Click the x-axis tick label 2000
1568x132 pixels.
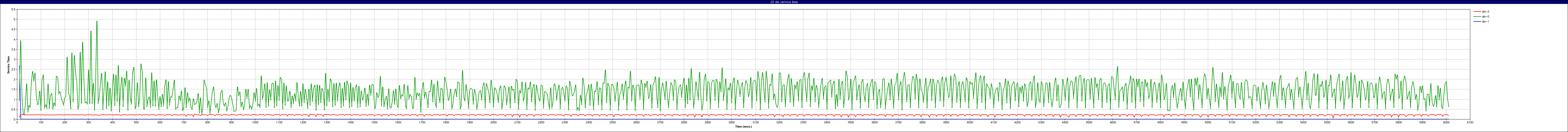493,122
